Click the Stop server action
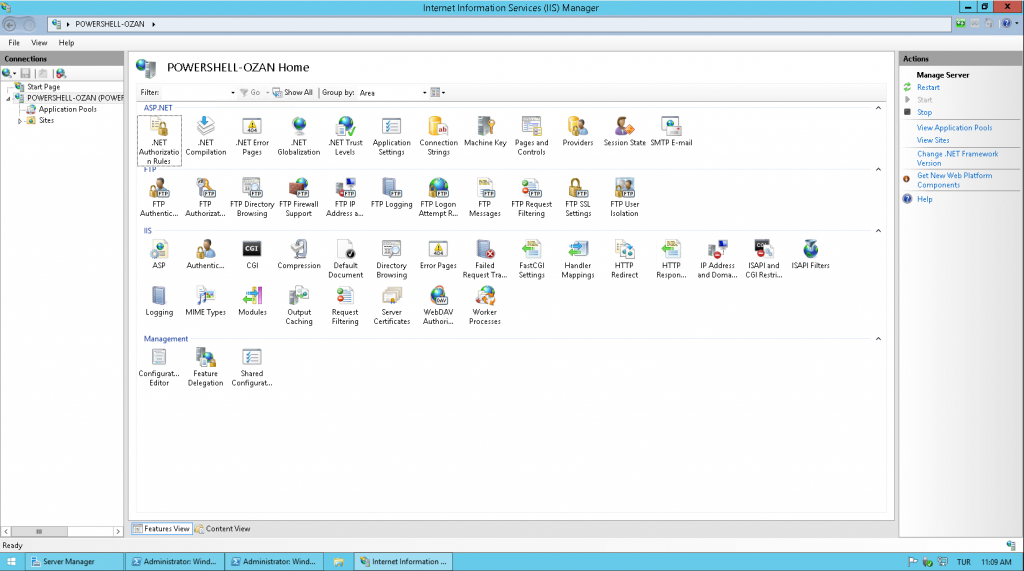The width and height of the screenshot is (1024, 571). coord(924,112)
